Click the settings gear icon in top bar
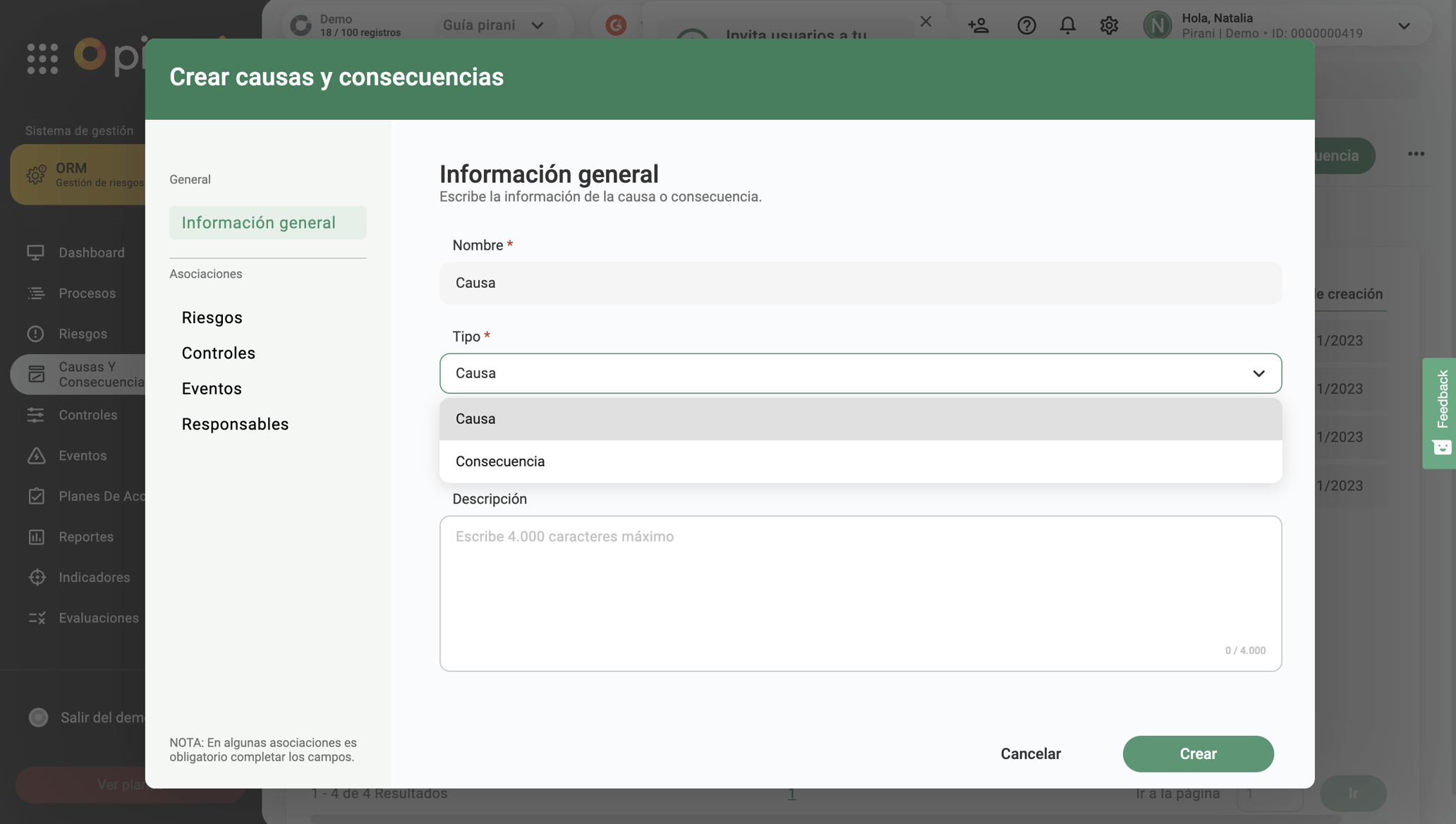 1109,25
